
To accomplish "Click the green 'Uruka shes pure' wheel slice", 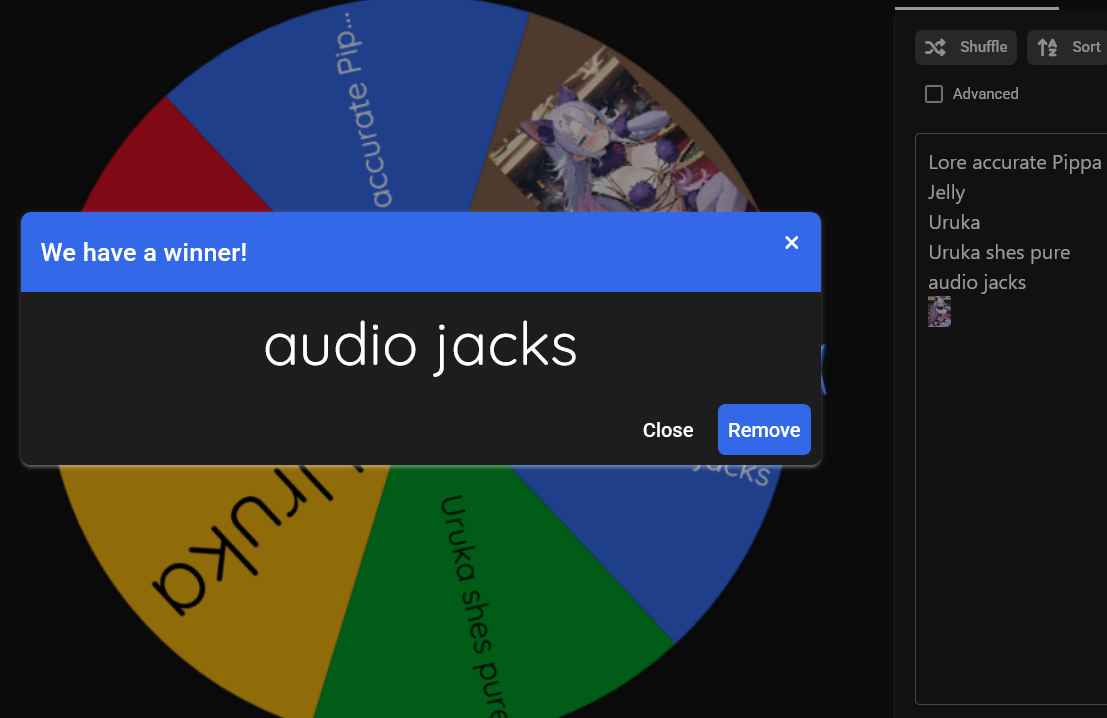I will pyautogui.click(x=487, y=593).
